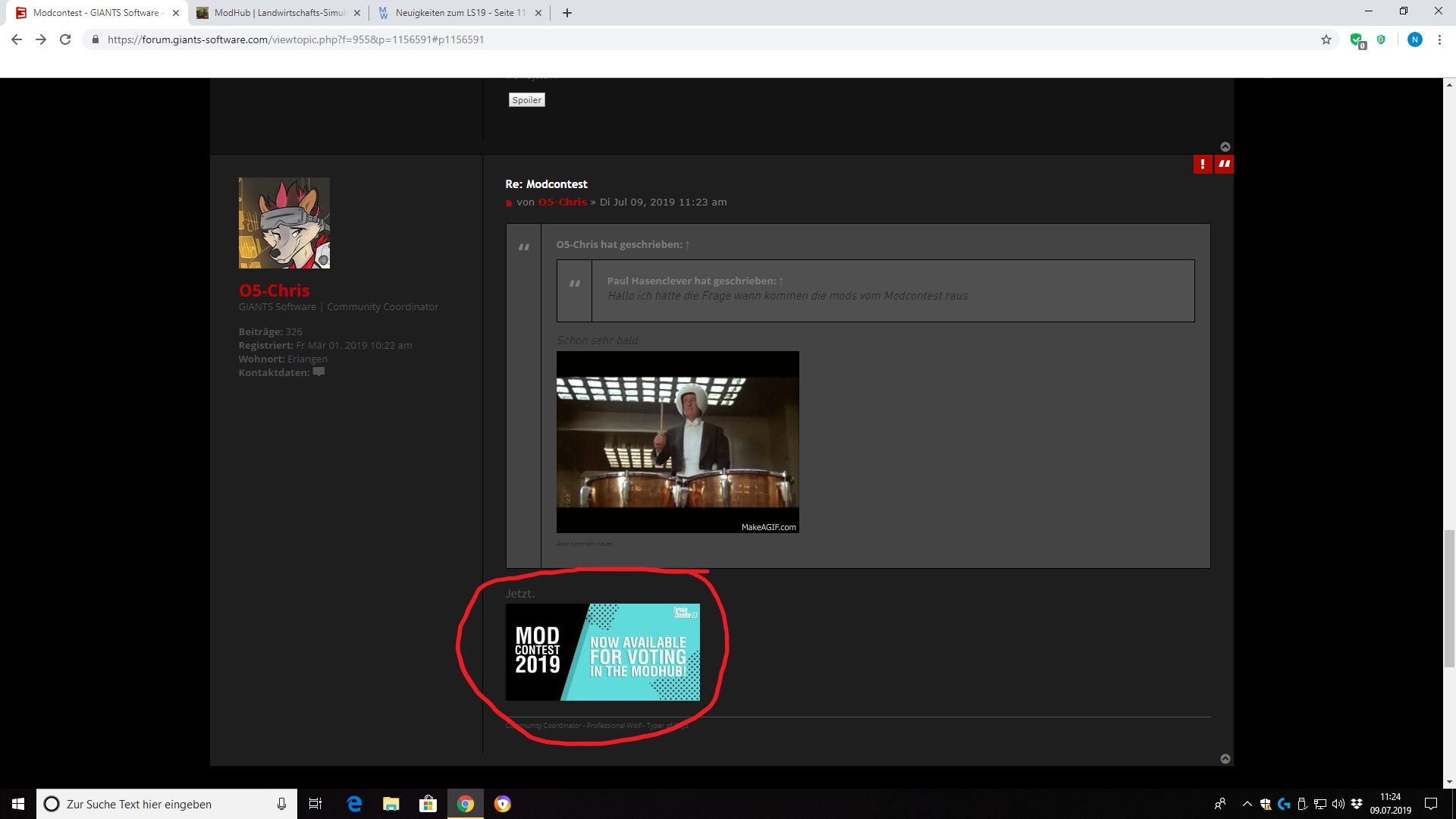
Task: Open the Dropbox tray icon
Action: pyautogui.click(x=1357, y=804)
